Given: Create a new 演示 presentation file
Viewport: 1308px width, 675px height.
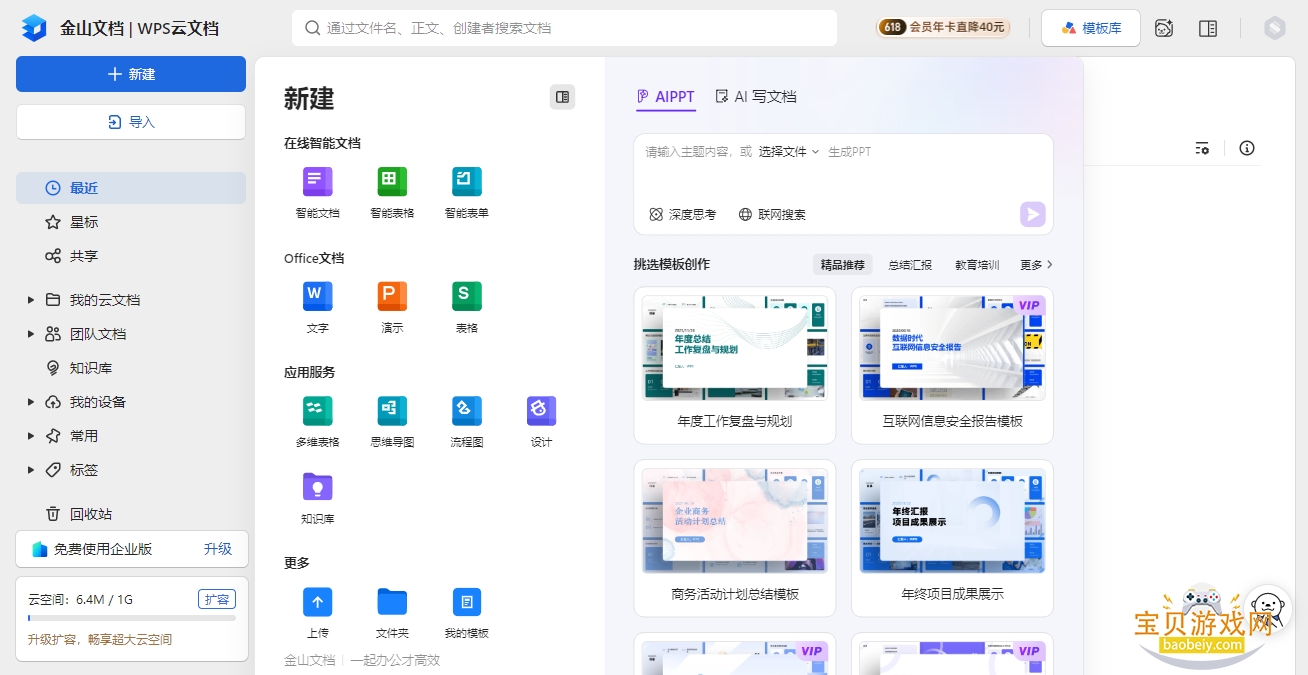Looking at the screenshot, I should coord(392,296).
